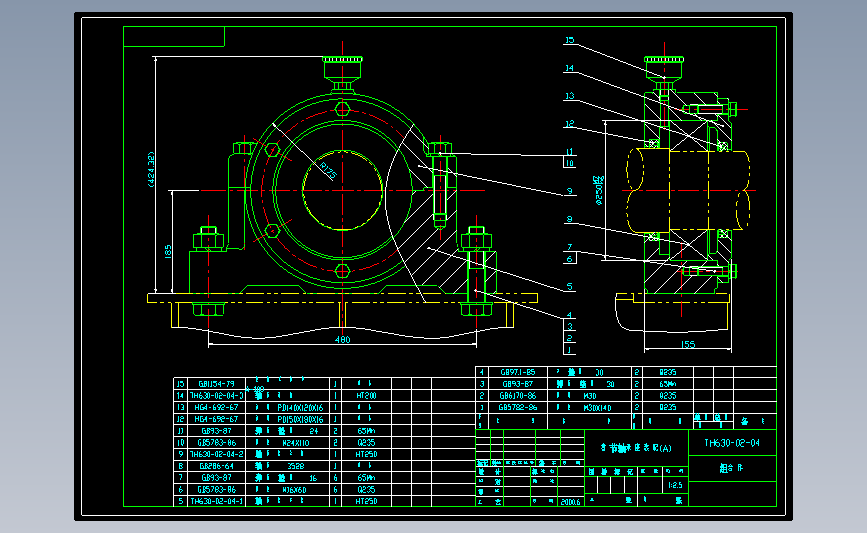Image resolution: width=867 pixels, height=533 pixels.
Task: Click balloon number 15 leader label
Action: (x=570, y=40)
